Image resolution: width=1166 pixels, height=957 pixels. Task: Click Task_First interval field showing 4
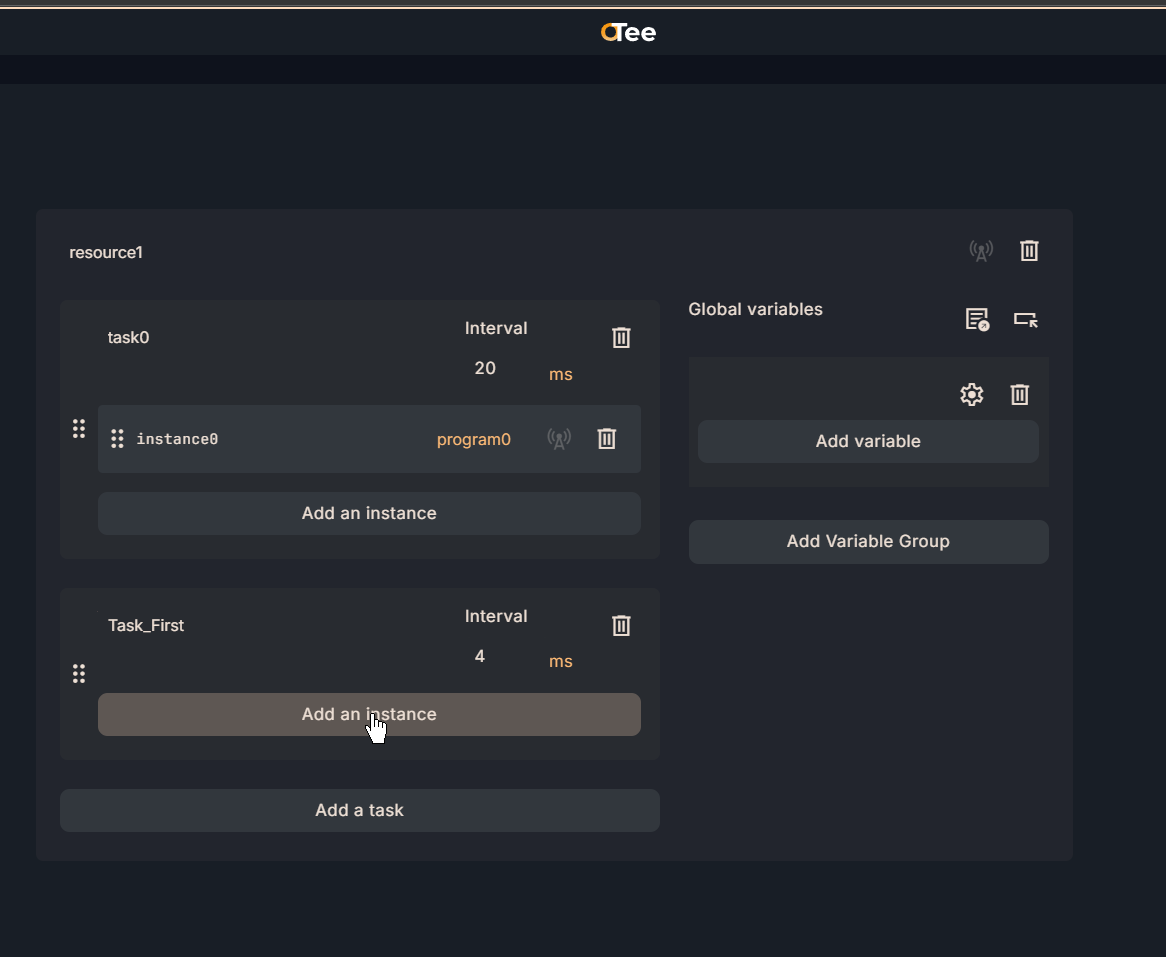[x=480, y=656]
